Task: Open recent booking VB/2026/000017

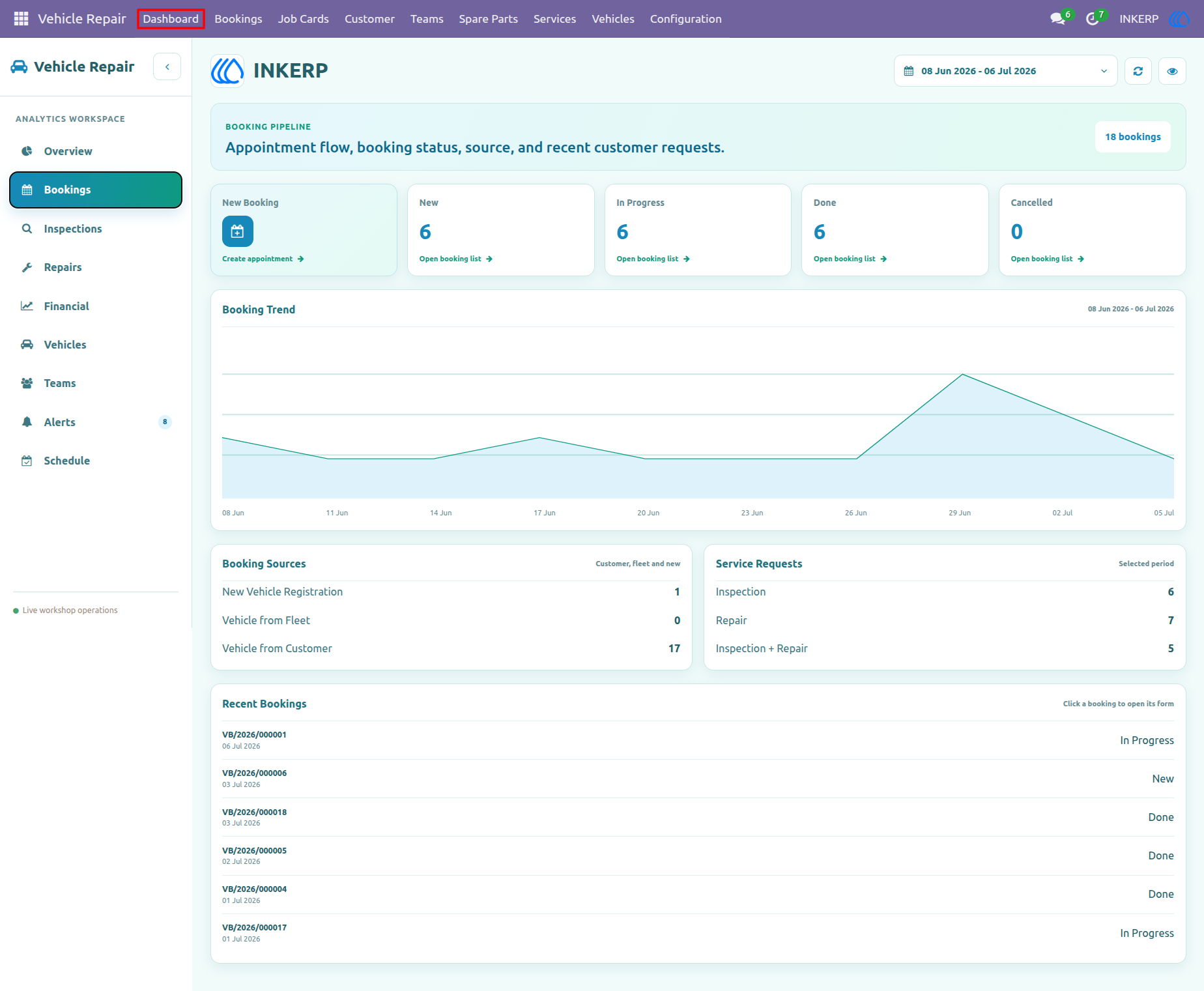Action: click(698, 933)
